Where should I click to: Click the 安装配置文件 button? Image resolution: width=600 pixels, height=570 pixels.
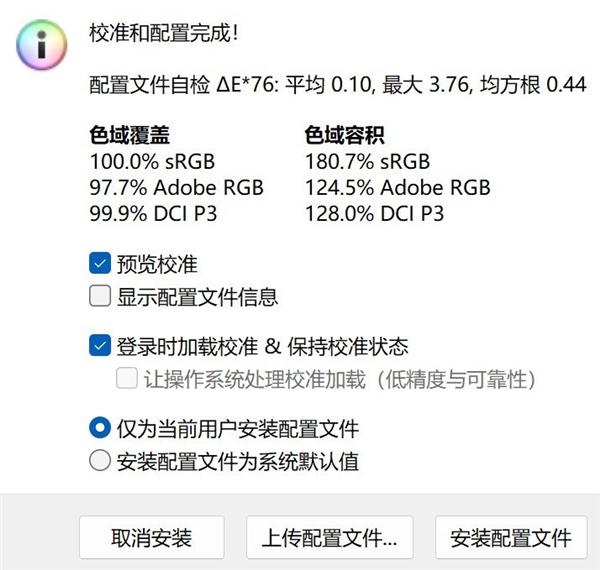coord(510,537)
